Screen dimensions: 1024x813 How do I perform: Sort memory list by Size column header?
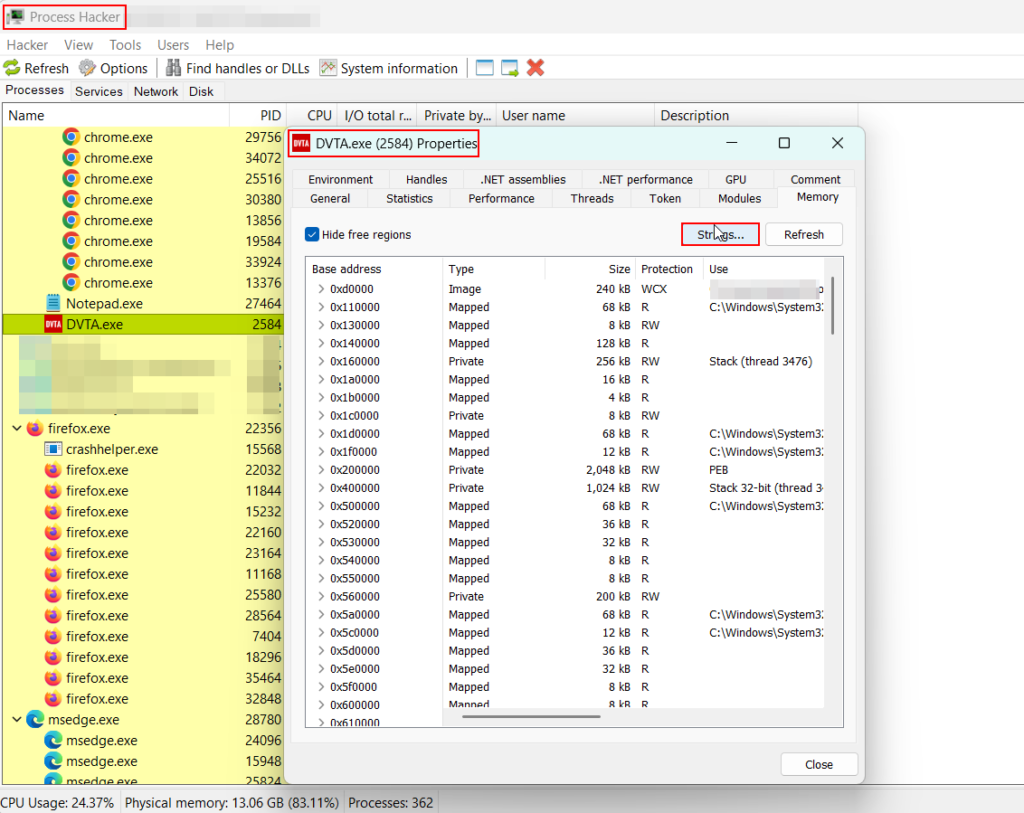point(619,269)
